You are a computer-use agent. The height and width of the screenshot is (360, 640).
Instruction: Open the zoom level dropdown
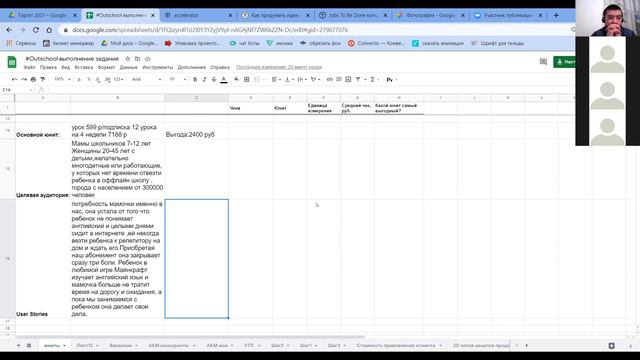pyautogui.click(x=62, y=79)
